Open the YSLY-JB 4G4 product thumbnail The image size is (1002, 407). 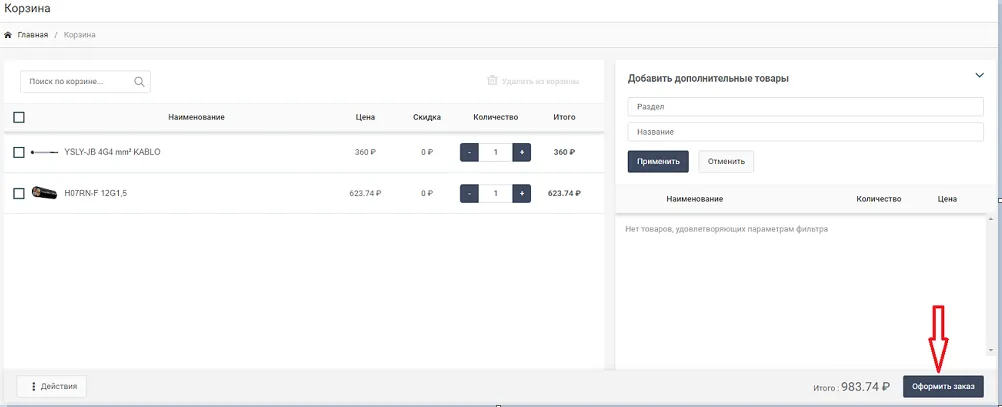(44, 152)
